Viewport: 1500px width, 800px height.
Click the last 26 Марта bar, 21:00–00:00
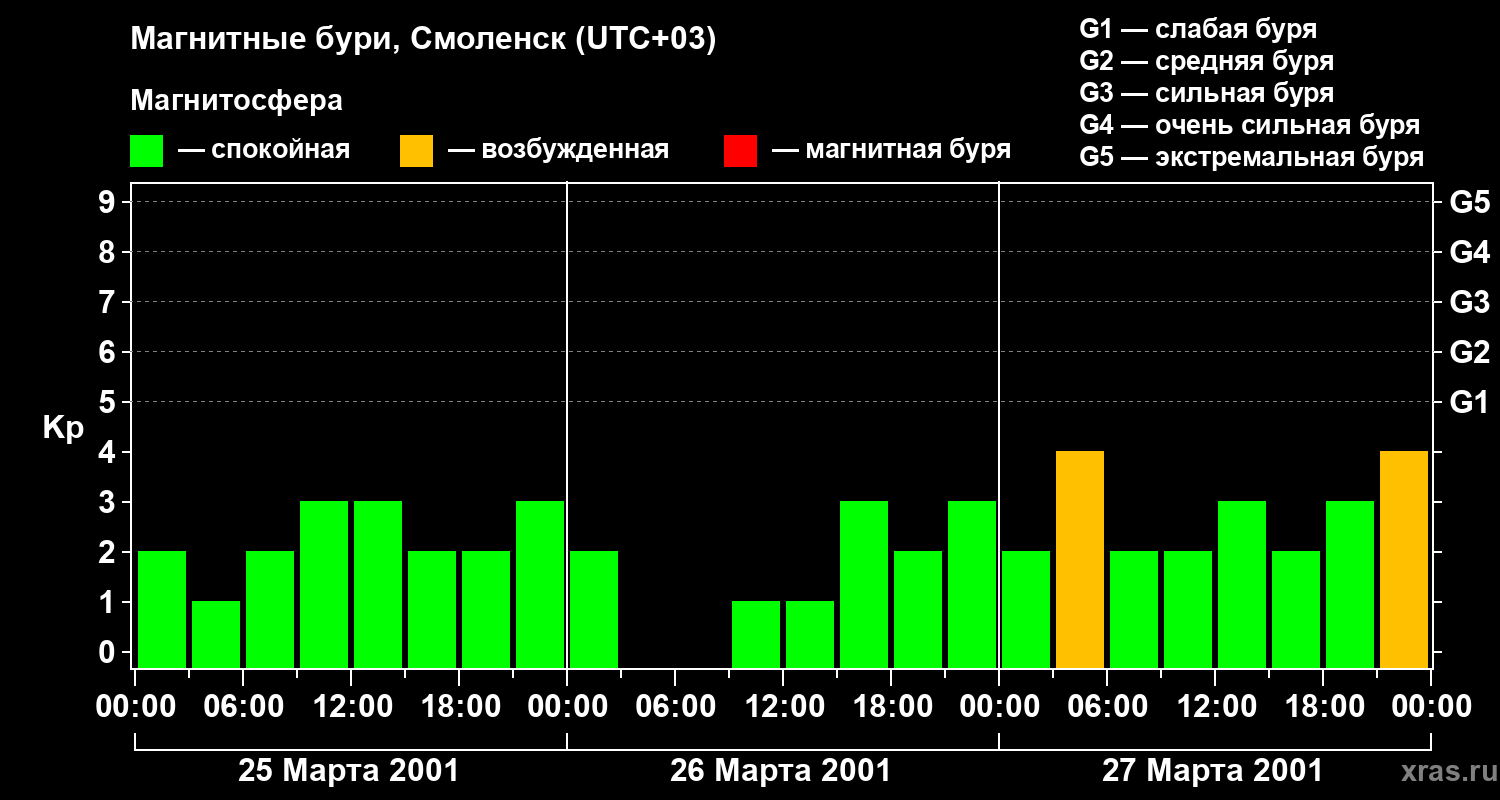pos(972,584)
